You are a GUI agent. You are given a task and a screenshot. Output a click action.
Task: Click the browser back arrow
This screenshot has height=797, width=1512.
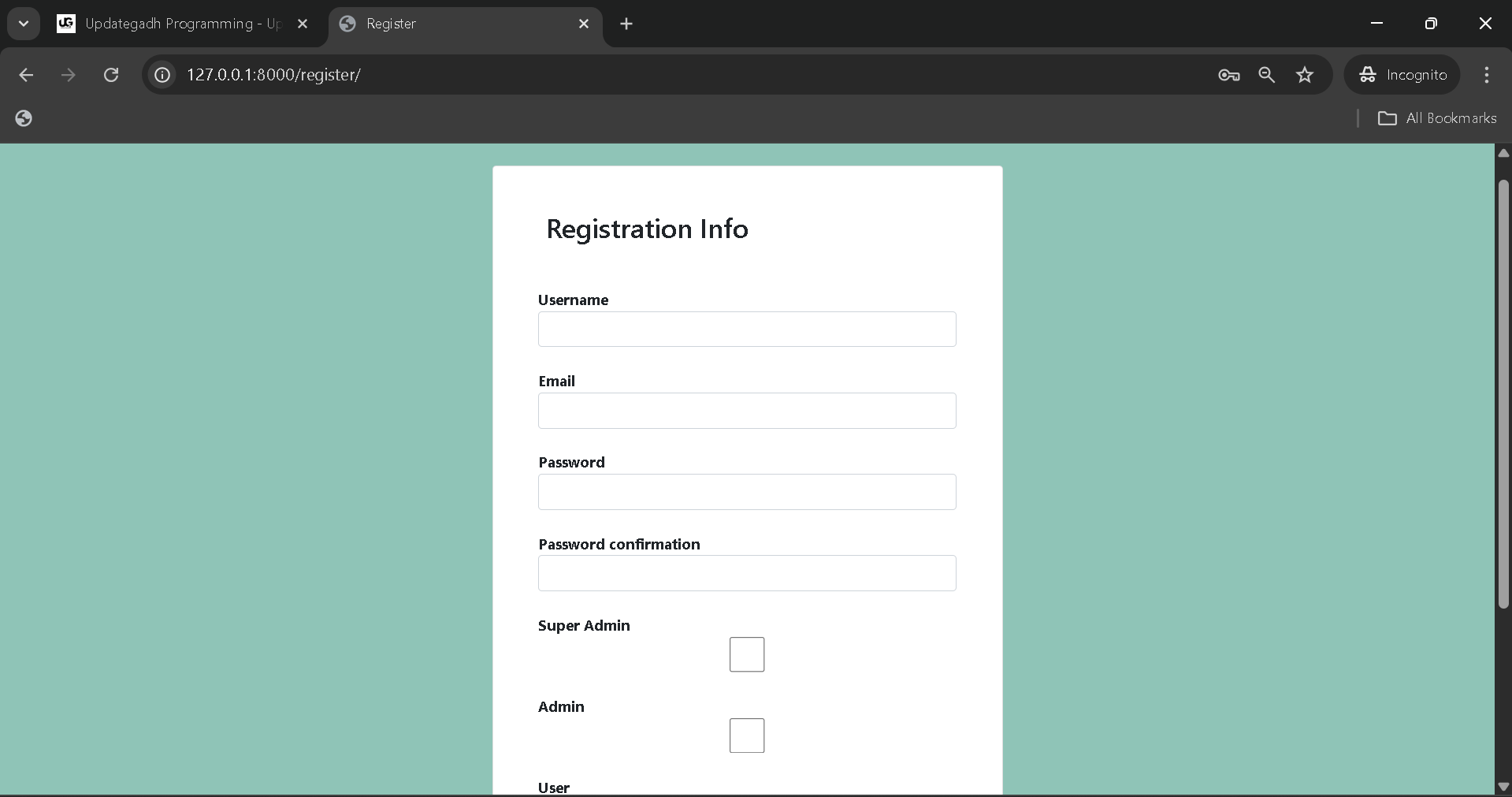pyautogui.click(x=26, y=75)
